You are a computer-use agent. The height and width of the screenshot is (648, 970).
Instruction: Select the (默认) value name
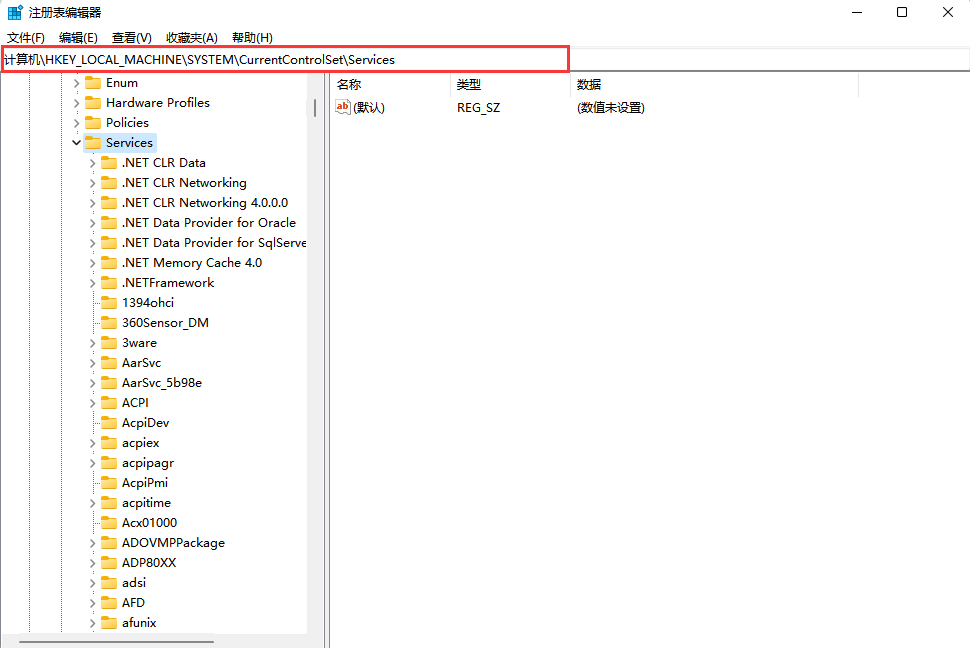(x=369, y=108)
